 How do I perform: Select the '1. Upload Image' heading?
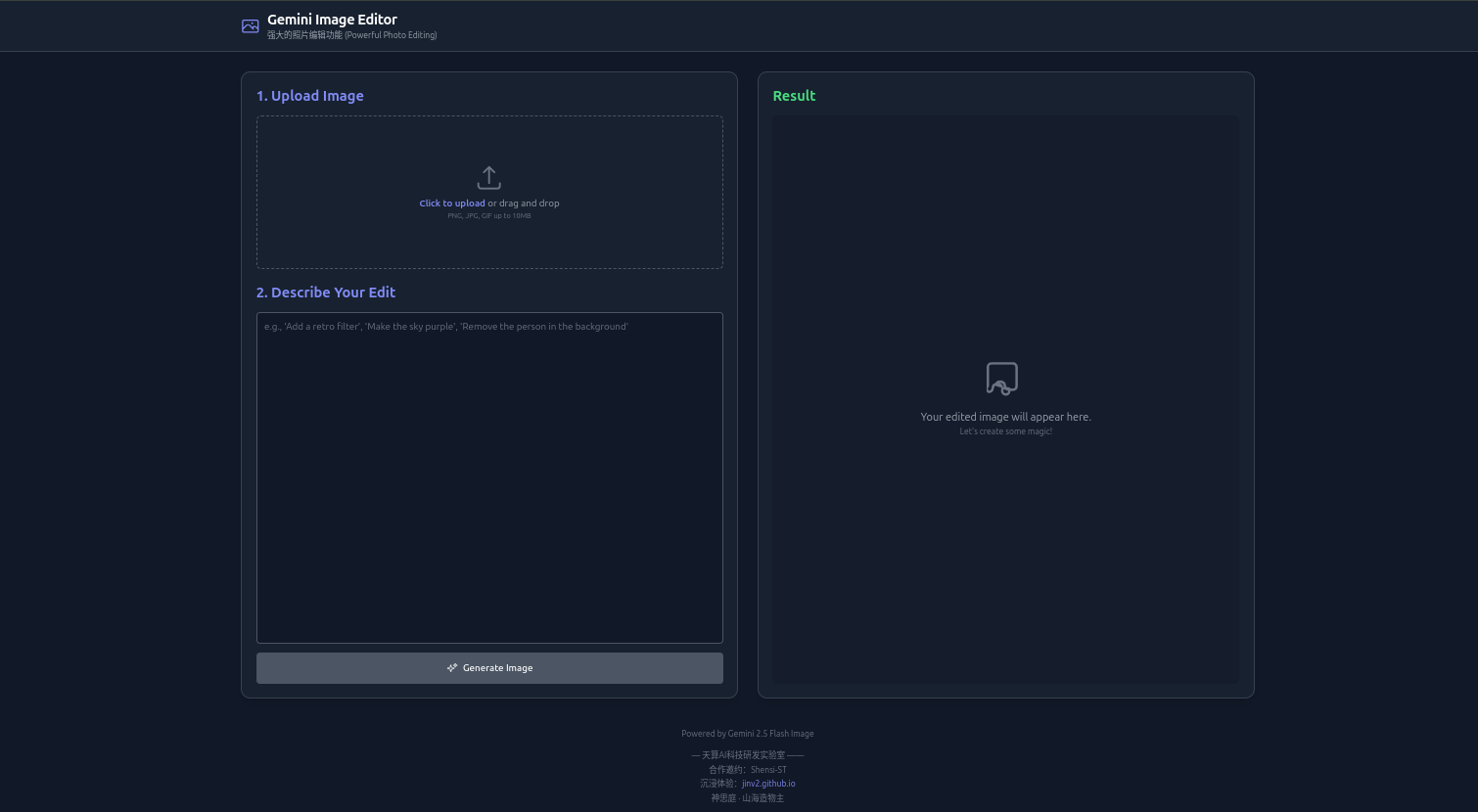(310, 96)
